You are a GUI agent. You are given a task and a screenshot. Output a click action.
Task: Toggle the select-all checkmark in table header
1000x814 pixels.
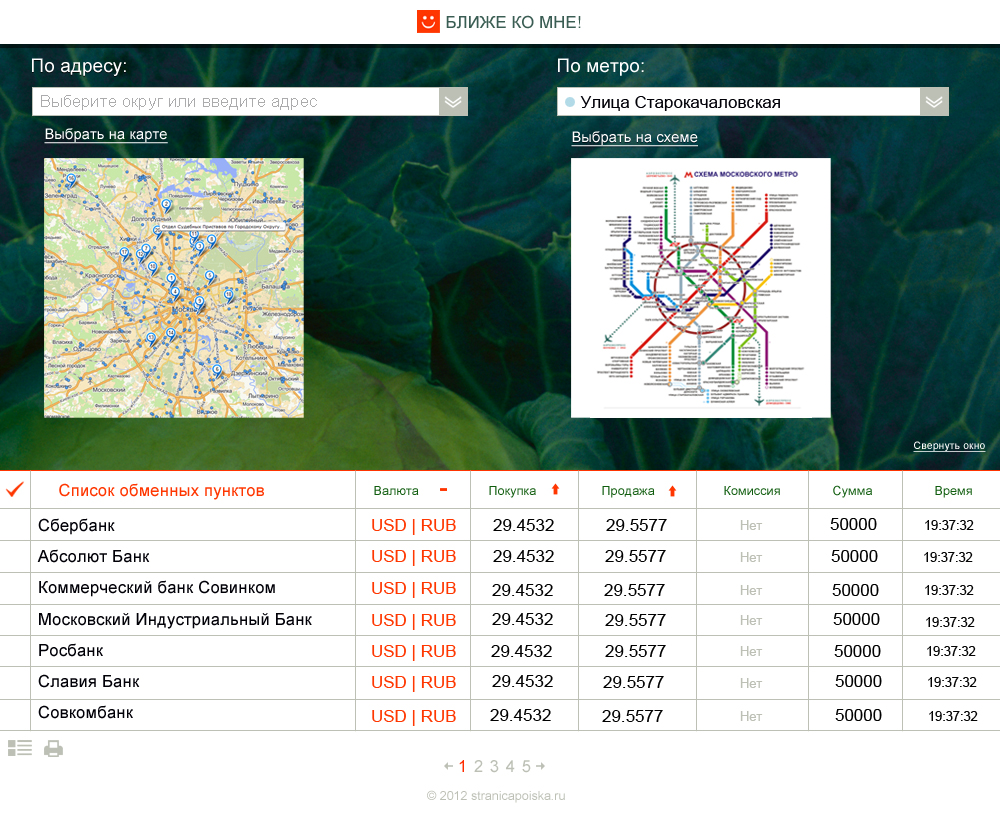click(x=15, y=490)
